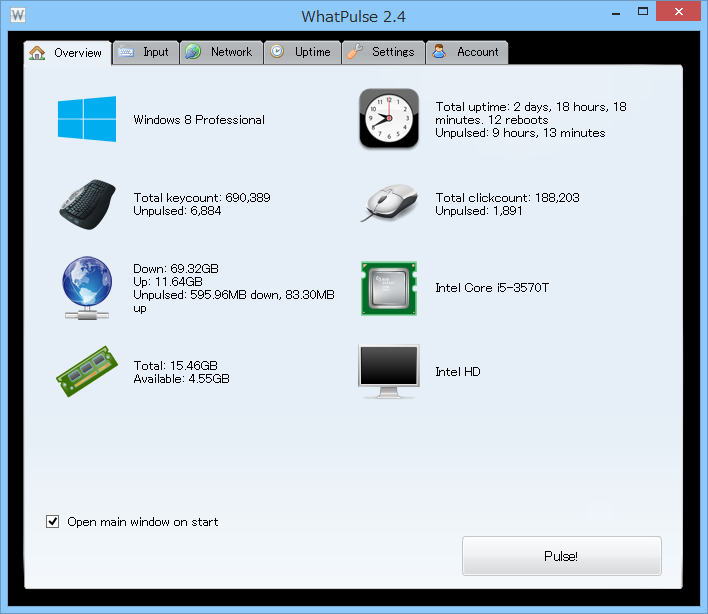Viewport: 708px width, 614px height.
Task: Click the RAM memory stick icon
Action: pyautogui.click(x=87, y=372)
